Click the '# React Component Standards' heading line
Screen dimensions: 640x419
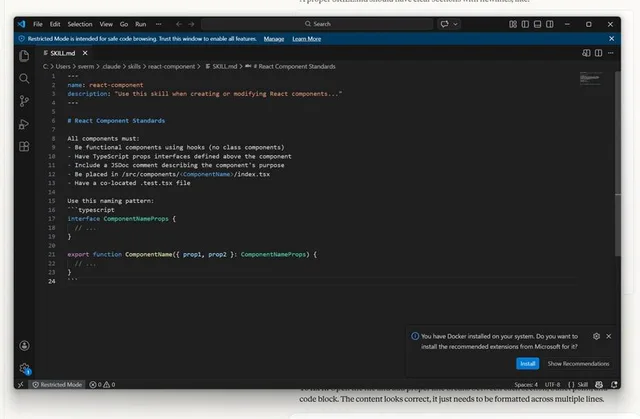pyautogui.click(x=116, y=121)
